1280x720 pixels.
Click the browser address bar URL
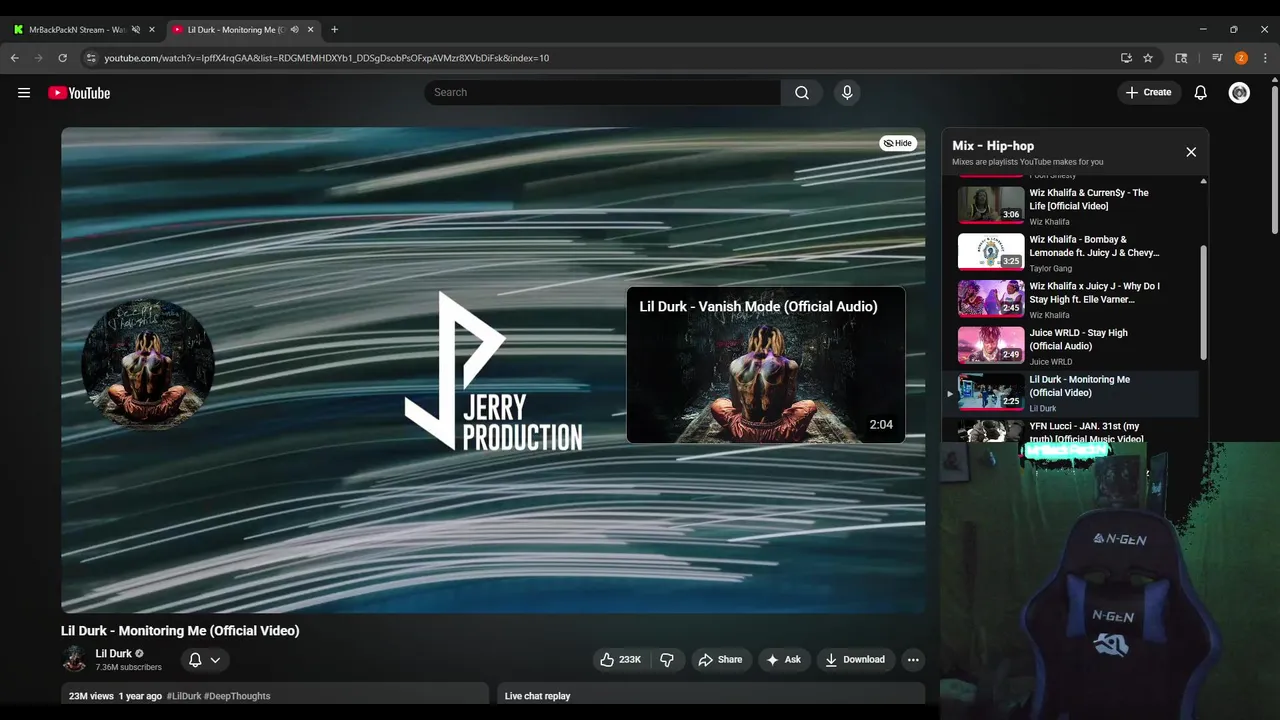pos(326,58)
